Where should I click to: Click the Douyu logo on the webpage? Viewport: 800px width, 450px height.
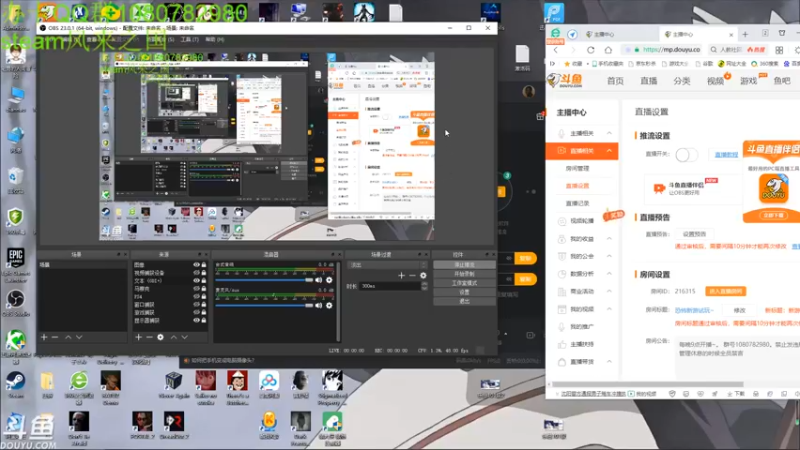coord(565,80)
